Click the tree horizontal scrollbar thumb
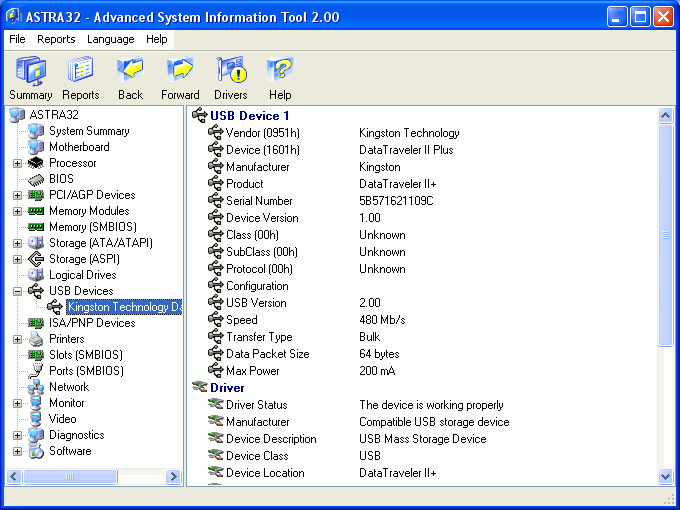Image resolution: width=680 pixels, height=510 pixels. [70, 476]
